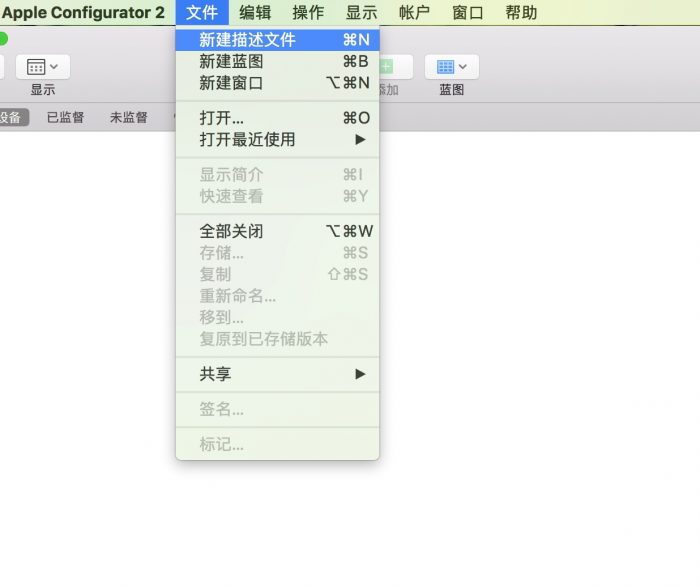Click the 显示 view toolbar icon
The width and height of the screenshot is (700, 587).
pos(36,67)
